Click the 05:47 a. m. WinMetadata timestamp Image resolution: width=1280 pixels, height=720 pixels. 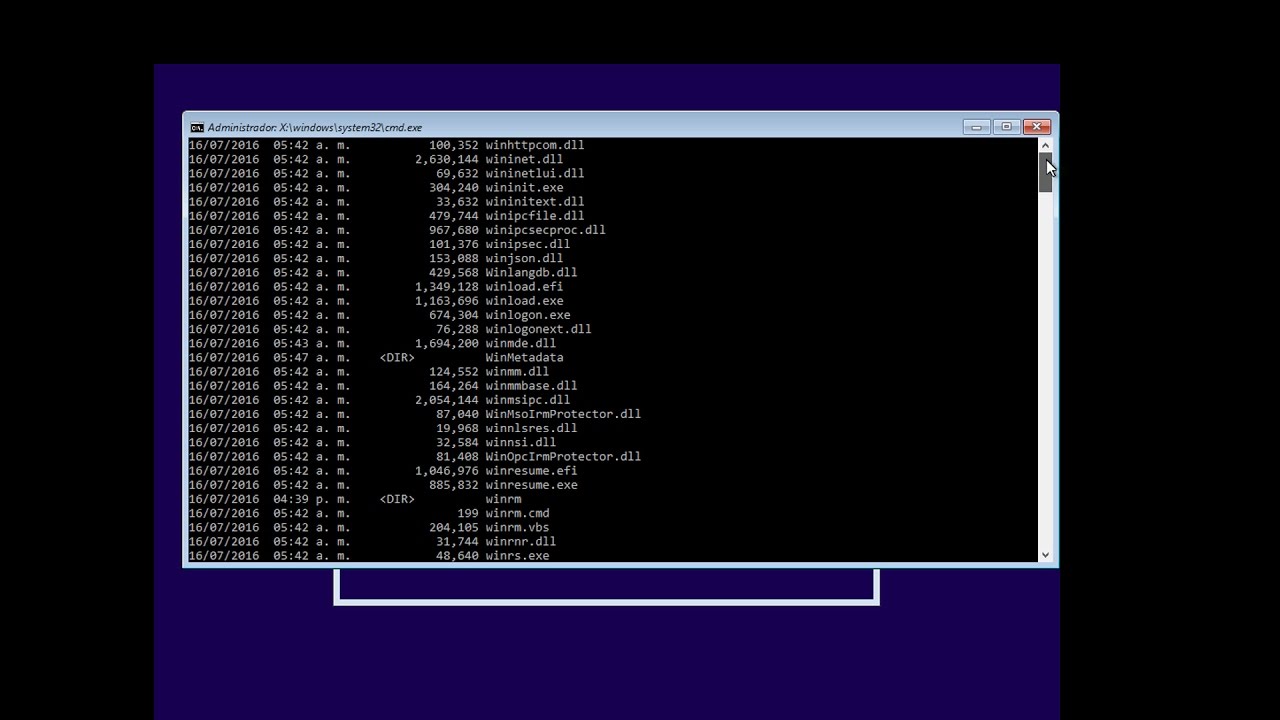[311, 357]
